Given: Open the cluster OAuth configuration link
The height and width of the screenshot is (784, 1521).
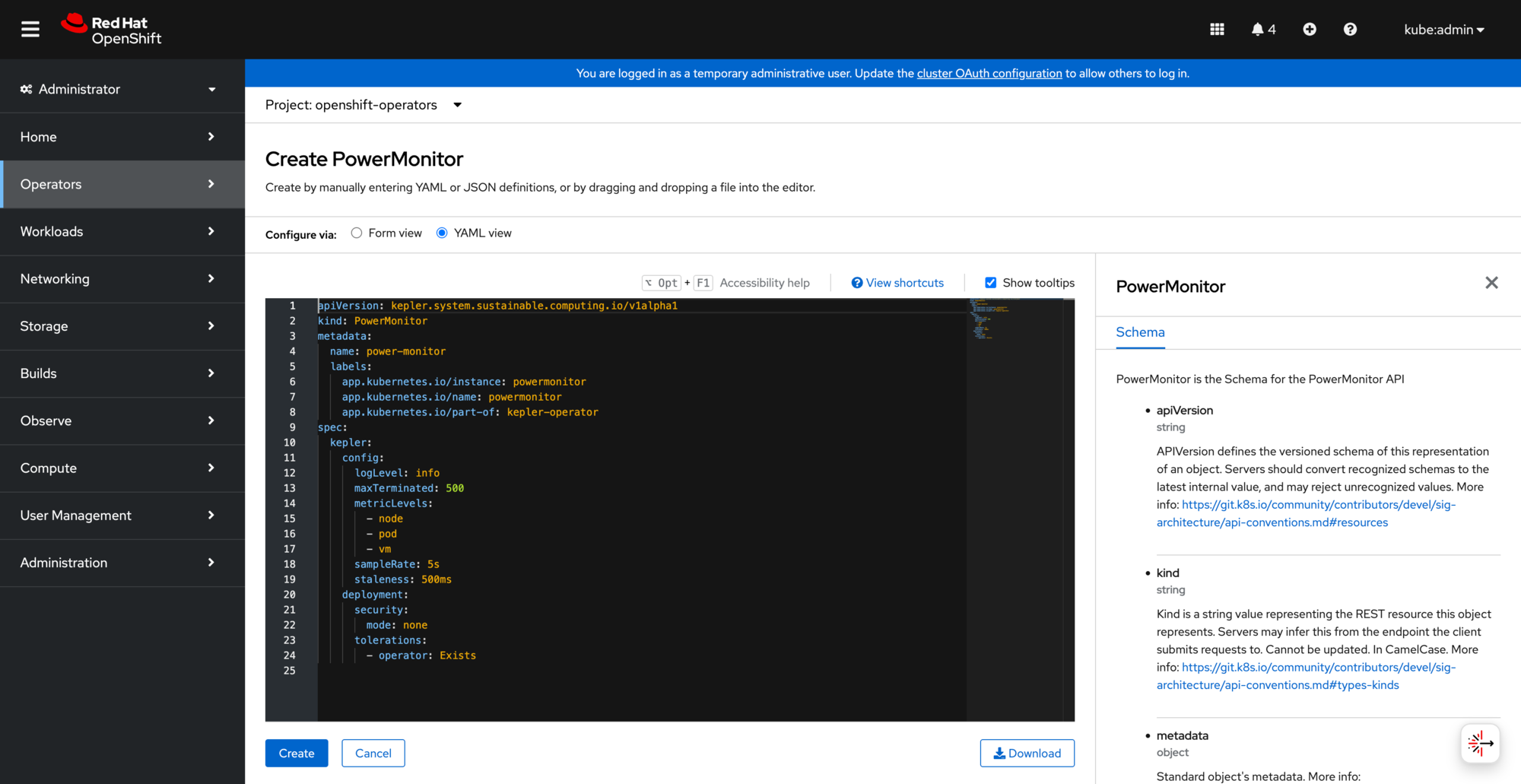Looking at the screenshot, I should click(x=989, y=73).
